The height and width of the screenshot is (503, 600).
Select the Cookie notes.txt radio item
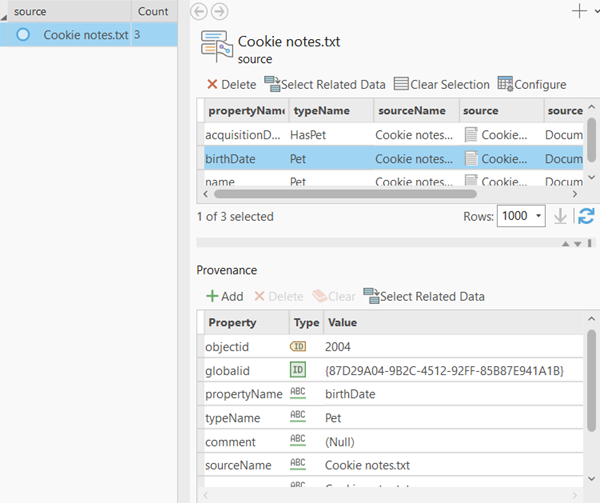pyautogui.click(x=23, y=35)
